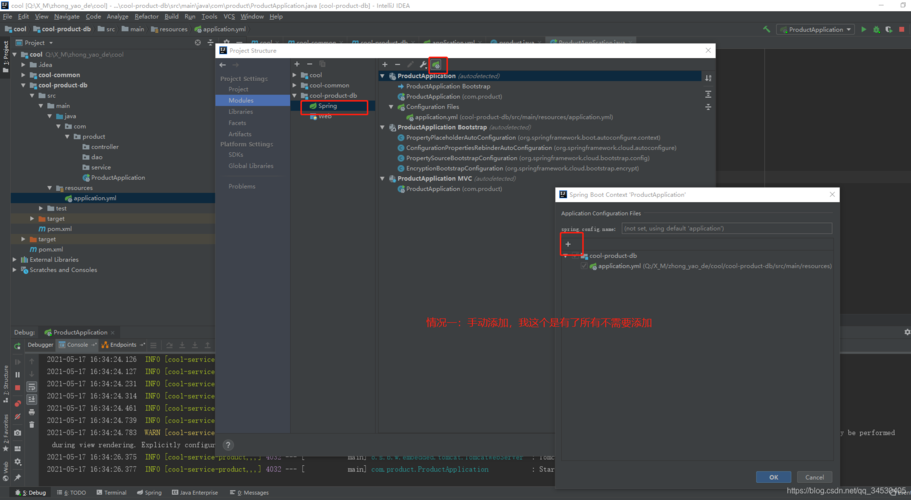Pause the running program in Debug panel
Screen dimensions: 911x500
point(17,374)
